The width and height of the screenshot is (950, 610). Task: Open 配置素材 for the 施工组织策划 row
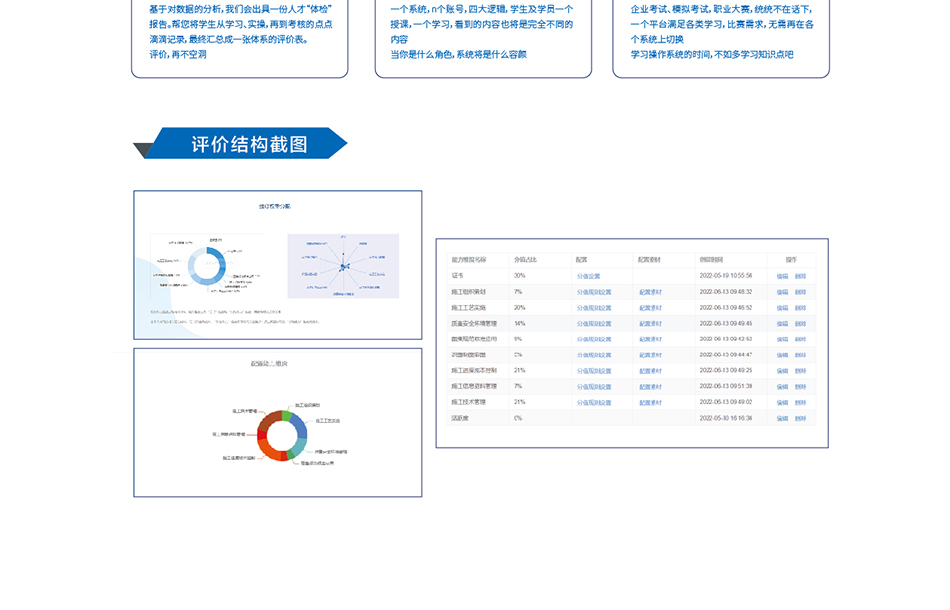coord(650,292)
